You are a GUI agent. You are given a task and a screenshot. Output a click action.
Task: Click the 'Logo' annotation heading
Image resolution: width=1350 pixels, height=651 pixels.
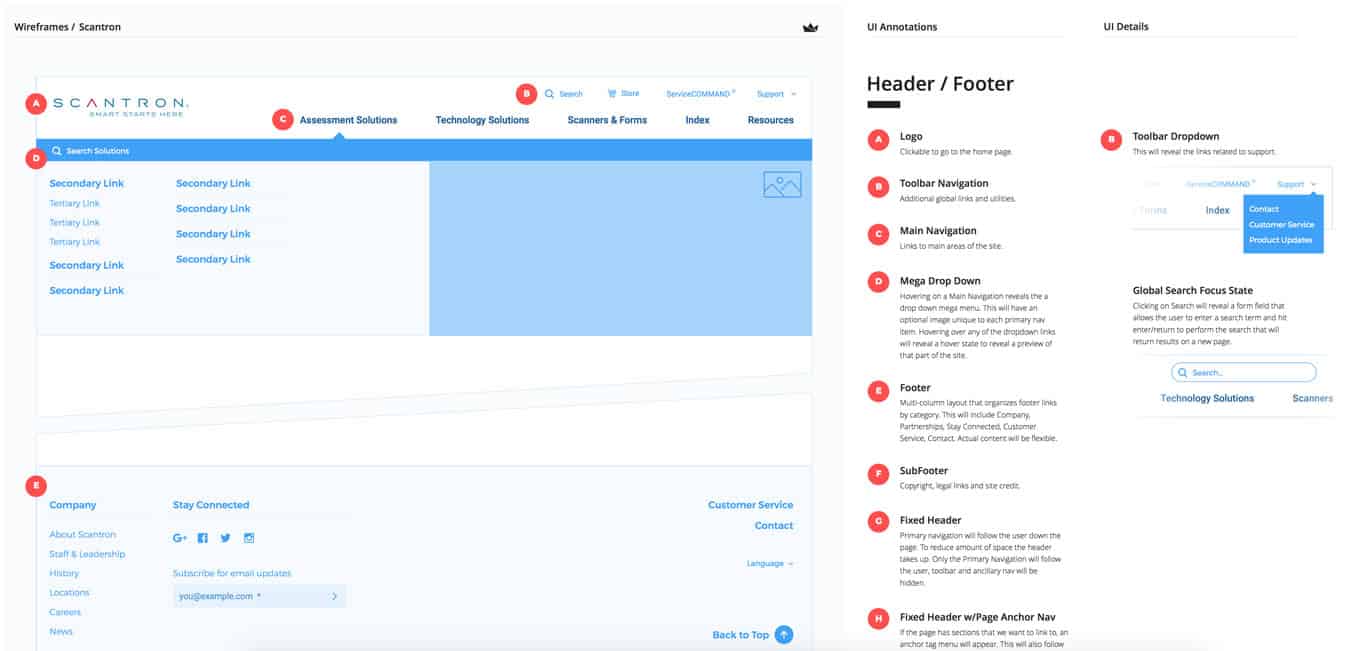pyautogui.click(x=911, y=136)
